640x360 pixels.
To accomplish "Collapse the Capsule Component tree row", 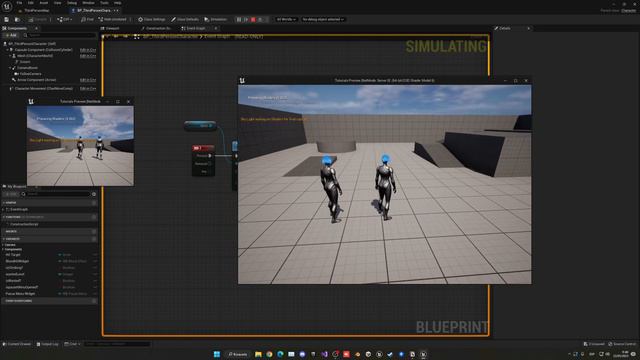I will coord(7,50).
